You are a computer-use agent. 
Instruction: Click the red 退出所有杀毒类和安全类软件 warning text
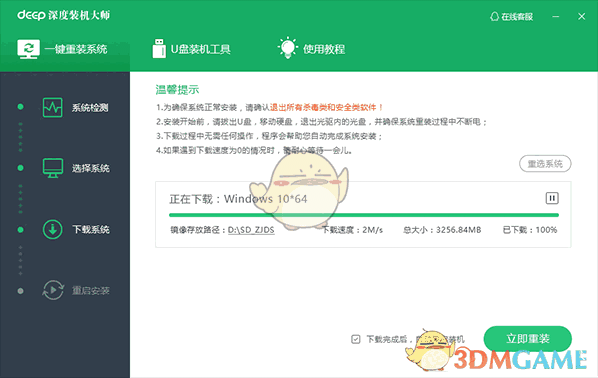point(326,108)
